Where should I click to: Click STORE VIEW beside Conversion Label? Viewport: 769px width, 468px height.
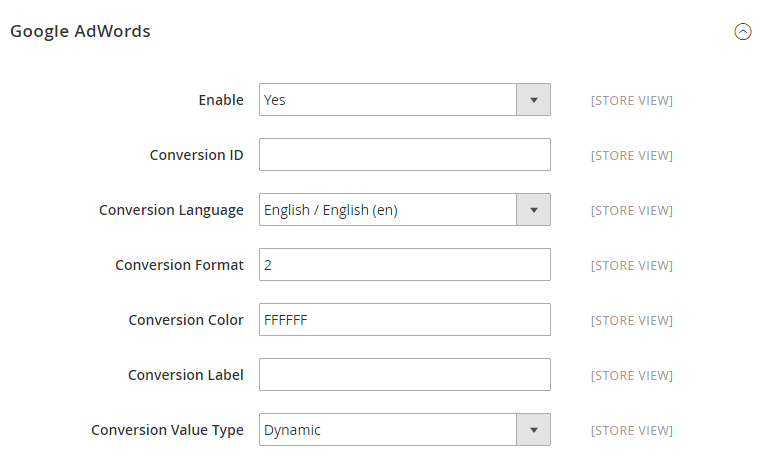point(632,375)
